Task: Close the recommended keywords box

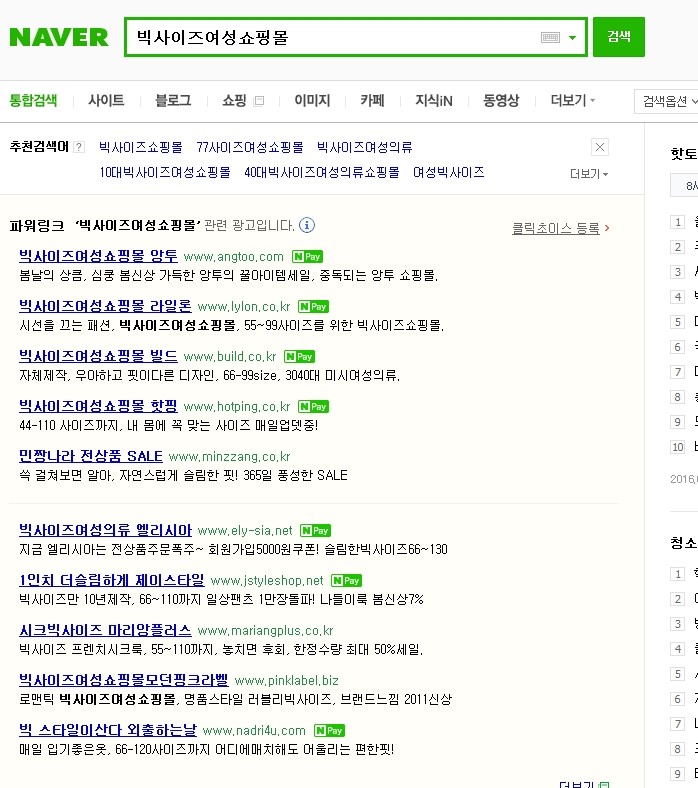Action: pos(600,147)
